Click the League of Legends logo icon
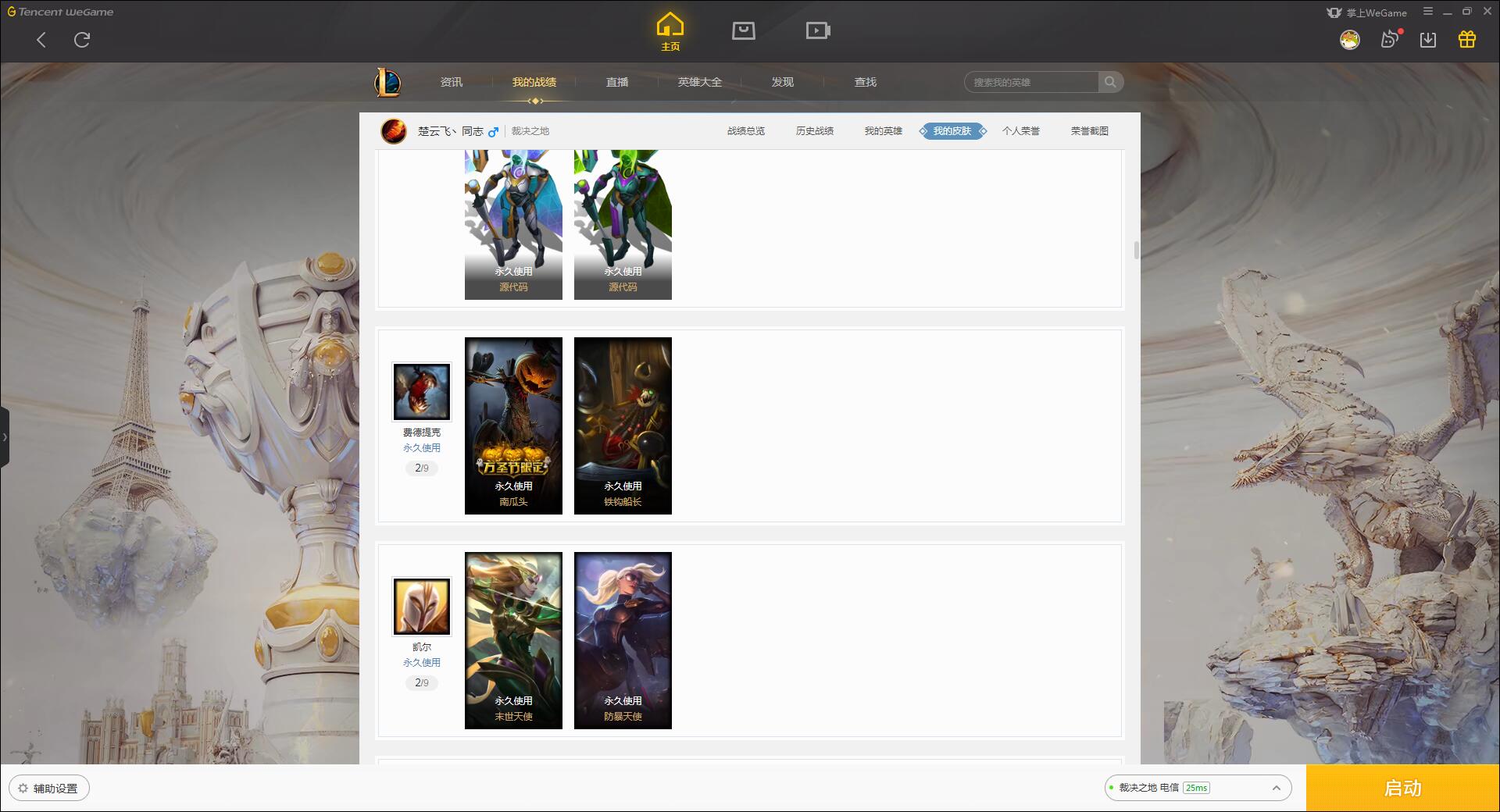 tap(387, 82)
